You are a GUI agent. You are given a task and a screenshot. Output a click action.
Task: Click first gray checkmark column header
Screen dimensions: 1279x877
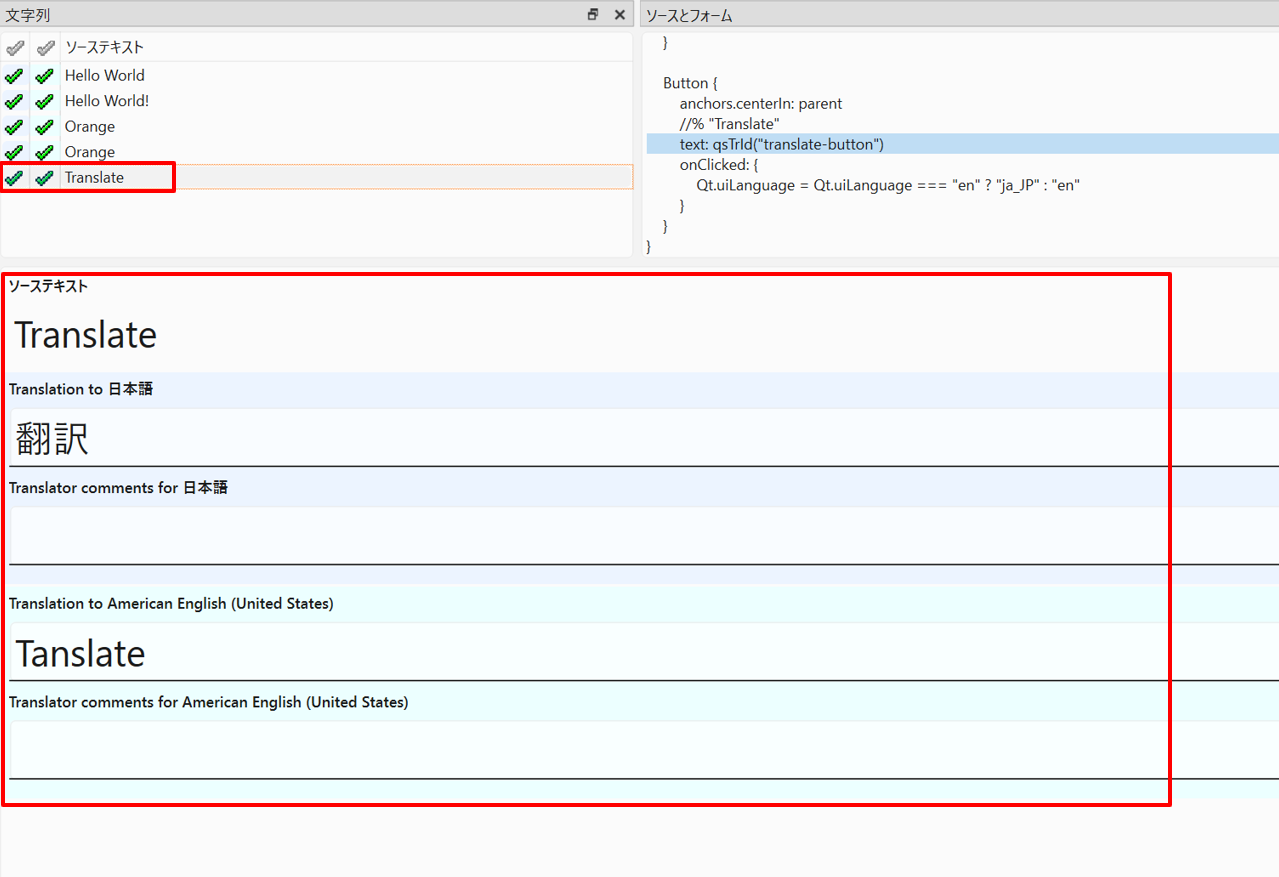14,47
